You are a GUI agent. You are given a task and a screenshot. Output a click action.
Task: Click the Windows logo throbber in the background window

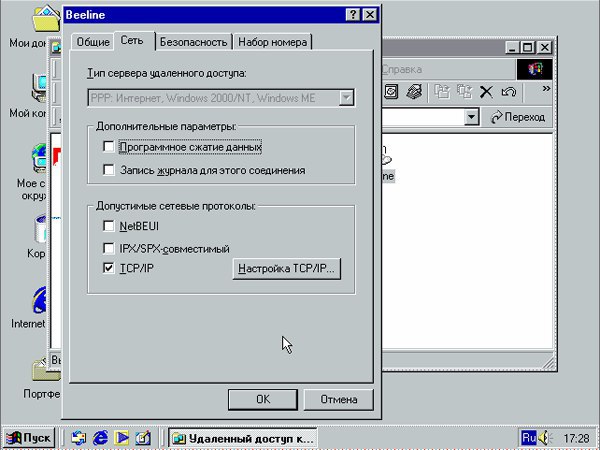[x=535, y=69]
